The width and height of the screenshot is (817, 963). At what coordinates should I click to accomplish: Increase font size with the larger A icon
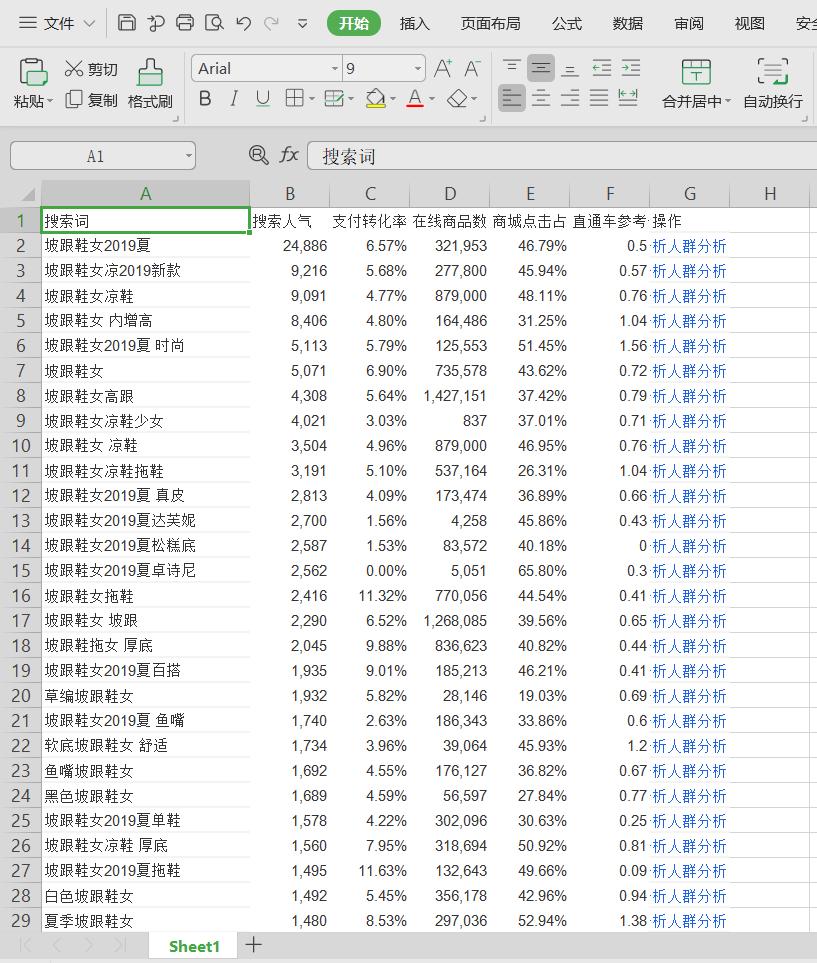point(443,69)
